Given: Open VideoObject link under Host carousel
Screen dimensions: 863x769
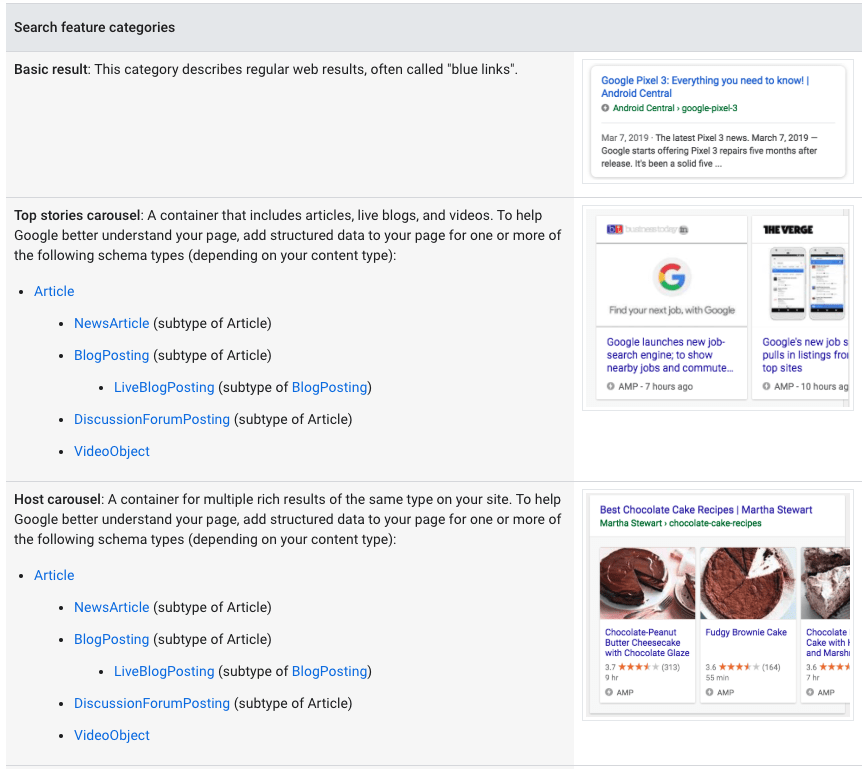Looking at the screenshot, I should pos(112,735).
